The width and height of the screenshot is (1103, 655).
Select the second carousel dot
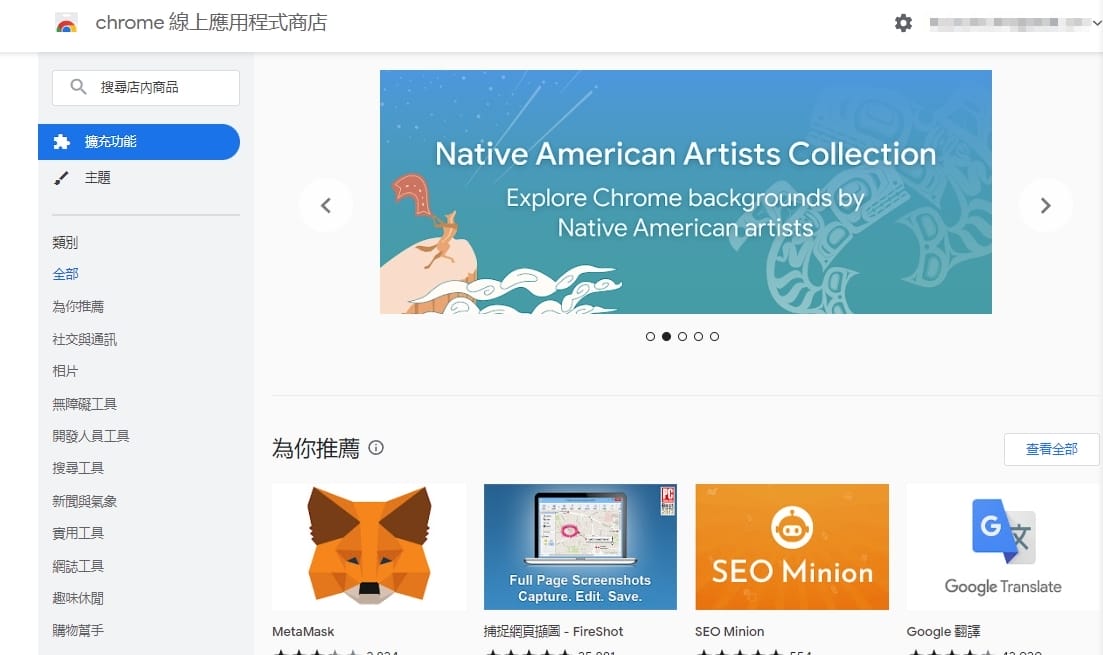click(x=666, y=336)
